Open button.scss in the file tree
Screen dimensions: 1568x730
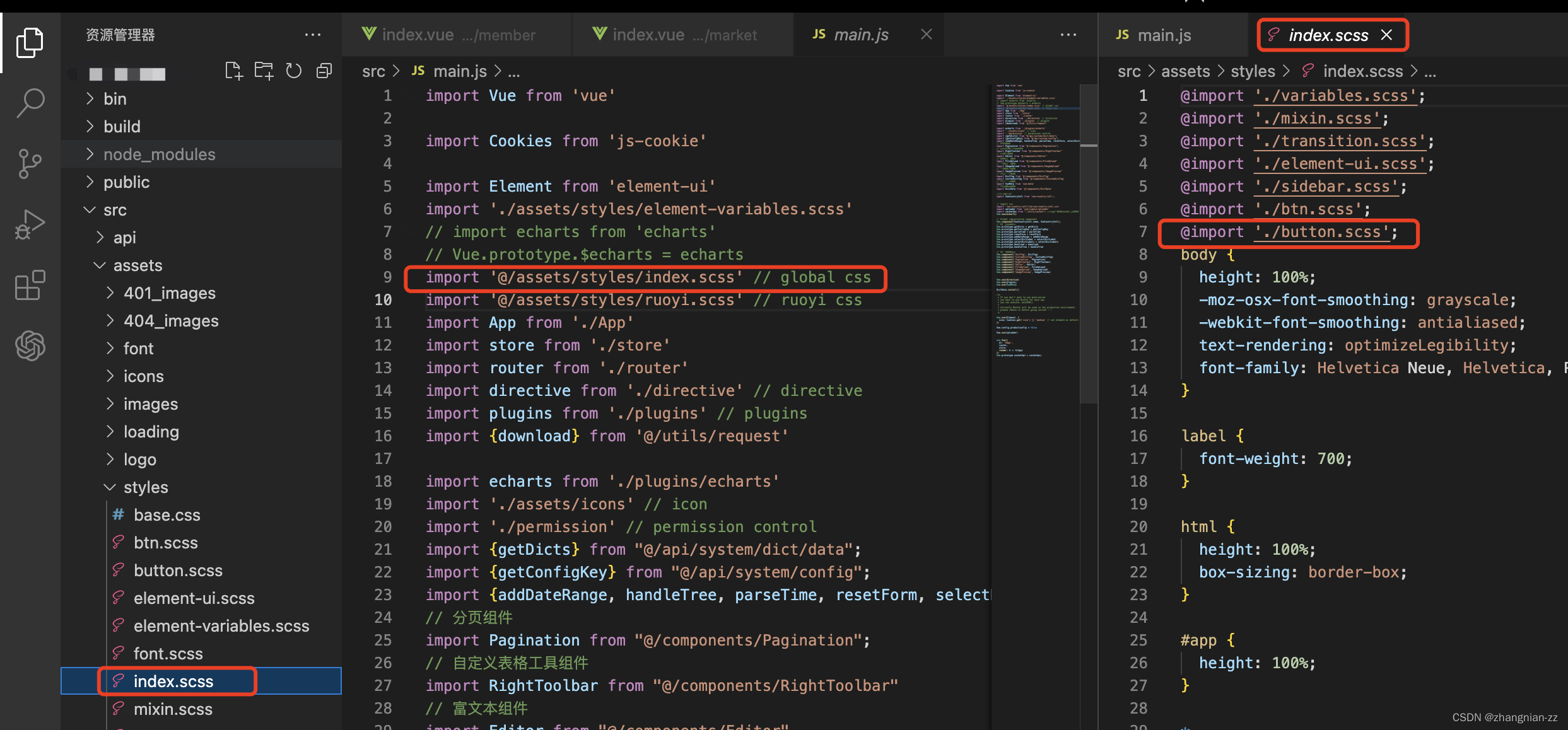tap(178, 571)
